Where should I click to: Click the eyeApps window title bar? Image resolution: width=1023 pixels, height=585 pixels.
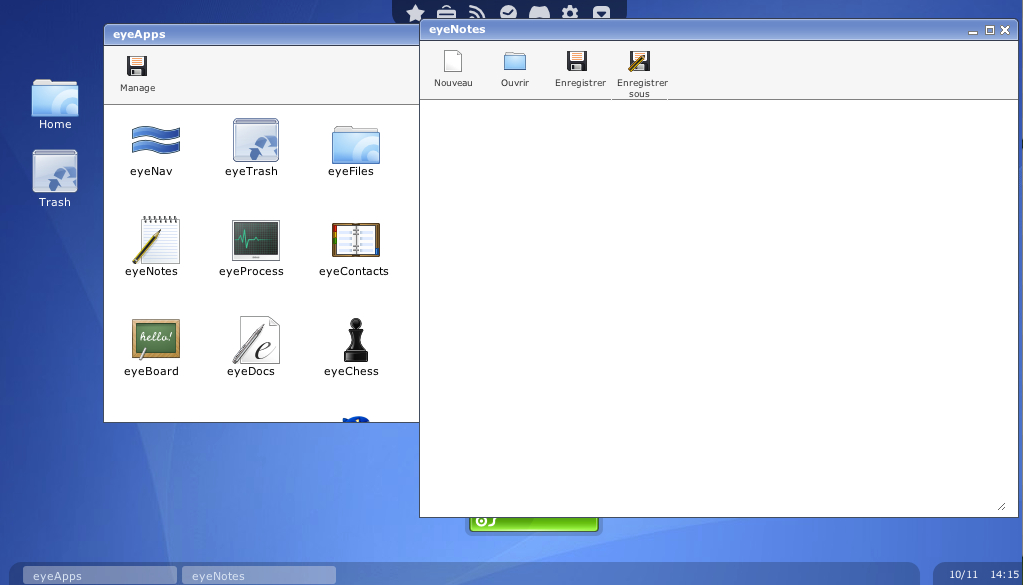point(261,35)
